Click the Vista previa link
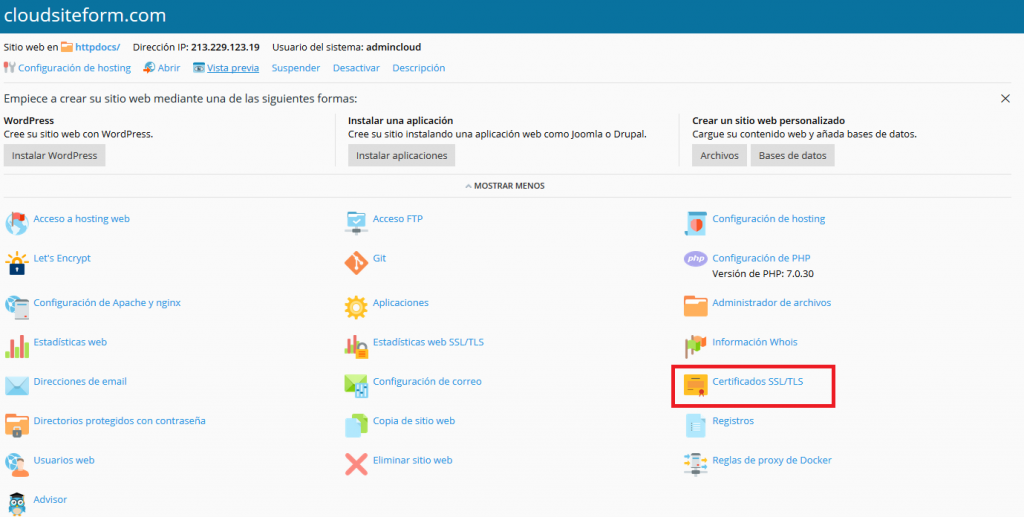Viewport: 1024px width, 517px height. (x=233, y=68)
